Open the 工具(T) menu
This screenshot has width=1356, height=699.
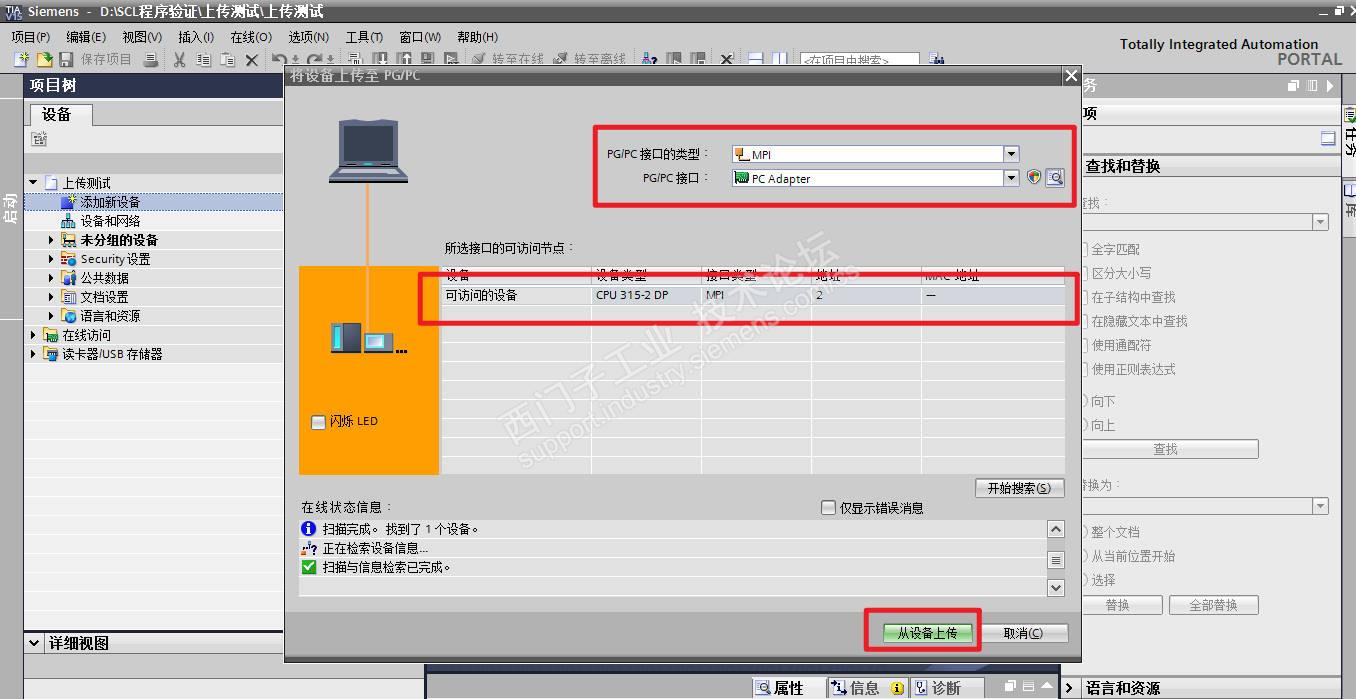click(364, 37)
